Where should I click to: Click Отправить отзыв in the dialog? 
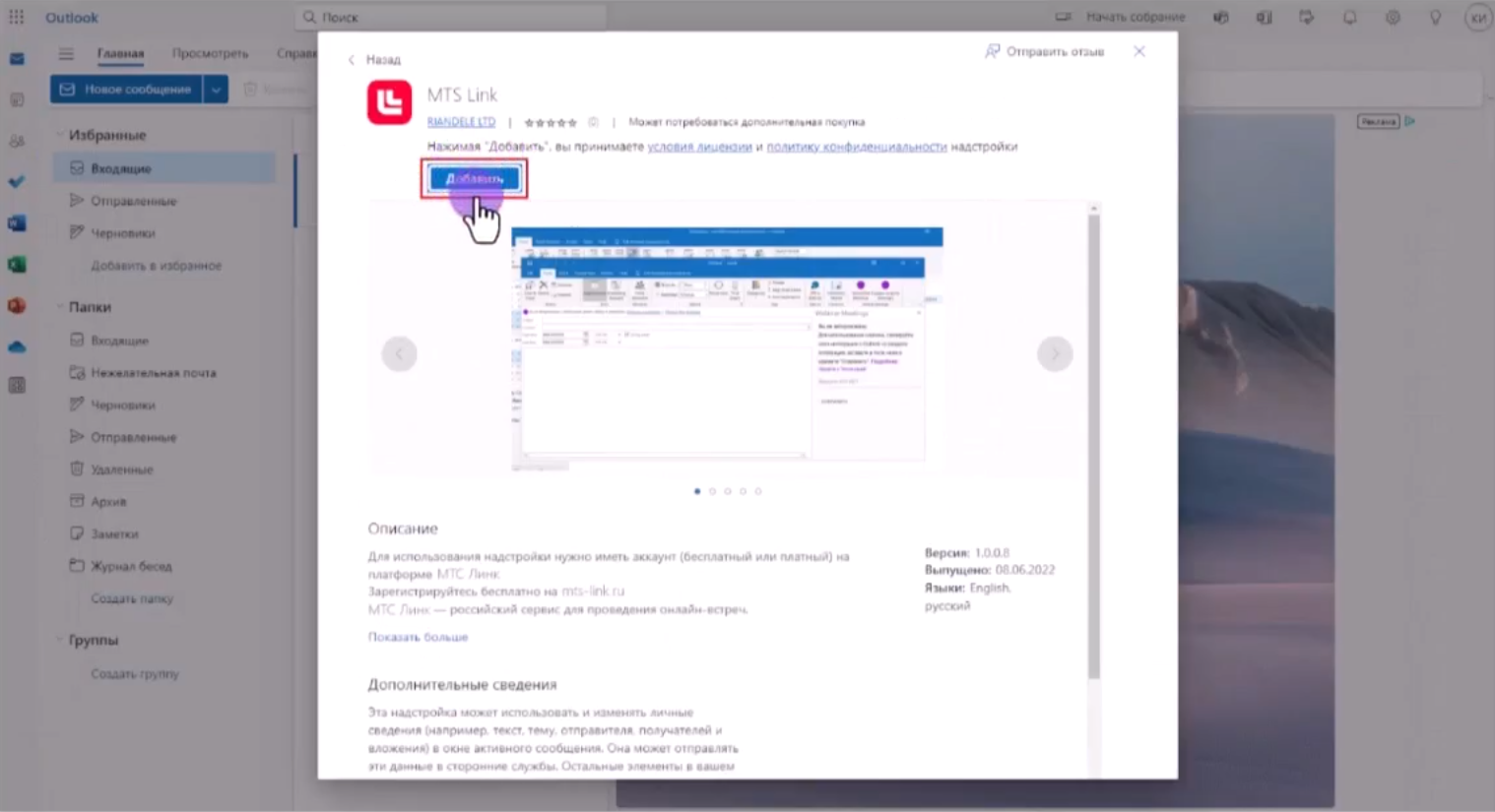tap(1045, 51)
